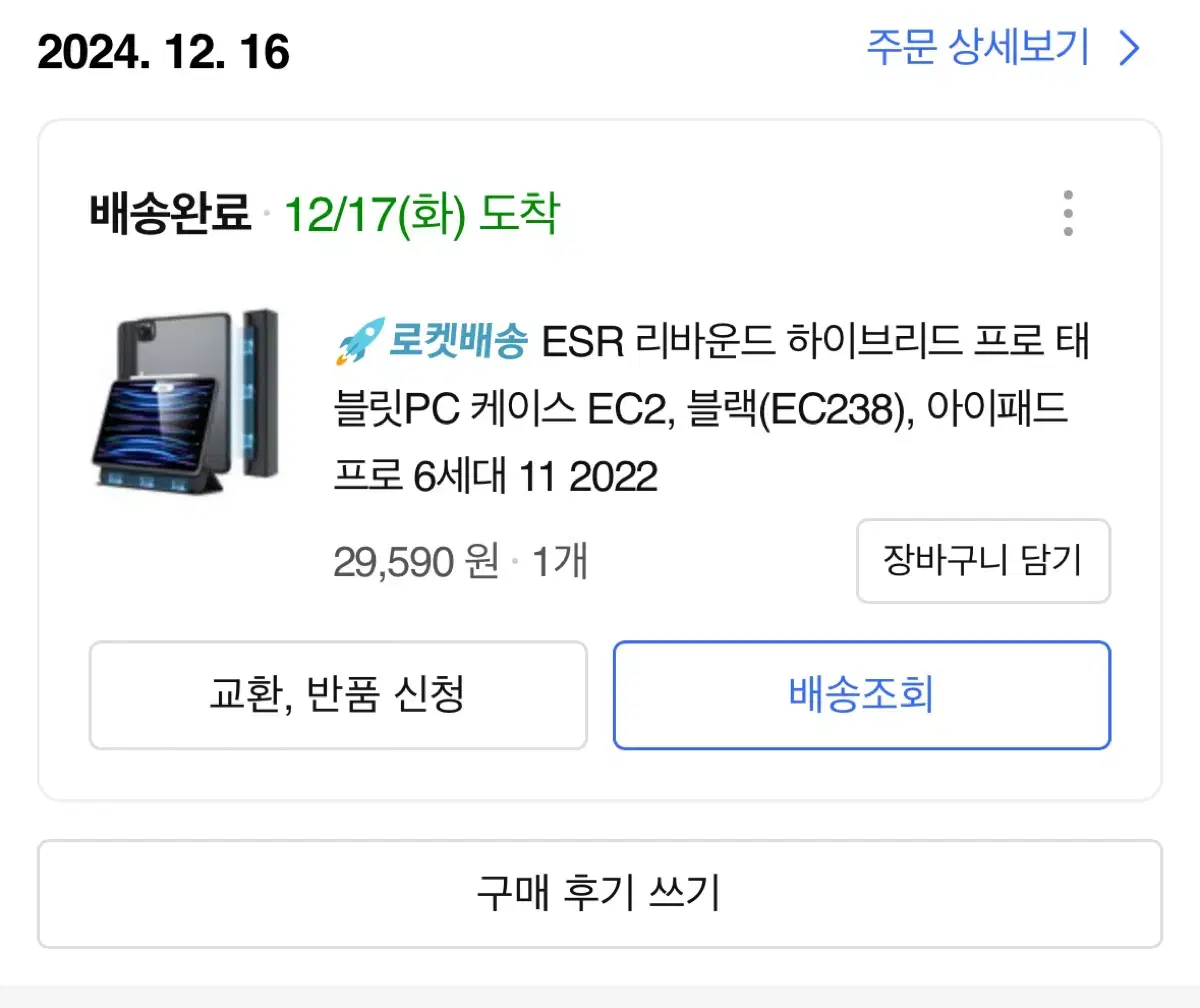Tap the rocket delivery icon
Image resolution: width=1200 pixels, height=1008 pixels.
pos(358,342)
